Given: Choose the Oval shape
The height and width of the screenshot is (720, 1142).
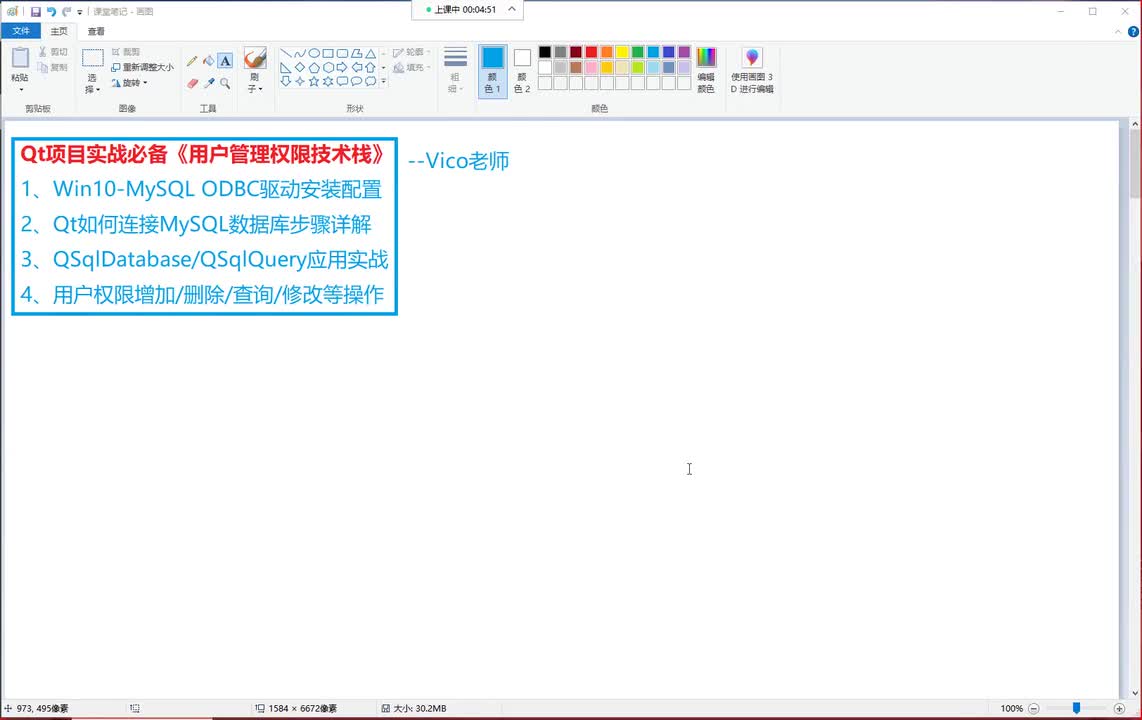Looking at the screenshot, I should pyautogui.click(x=314, y=53).
